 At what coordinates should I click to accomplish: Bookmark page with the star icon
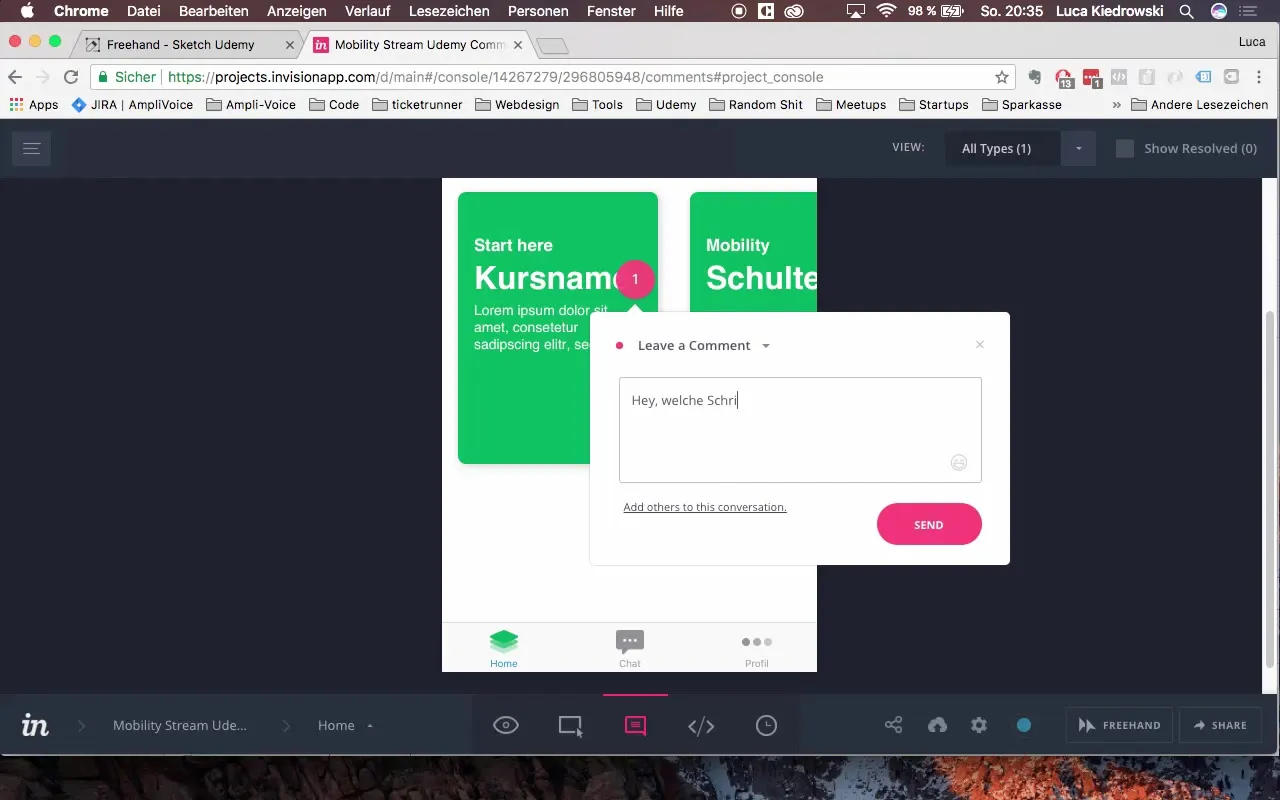click(1001, 77)
